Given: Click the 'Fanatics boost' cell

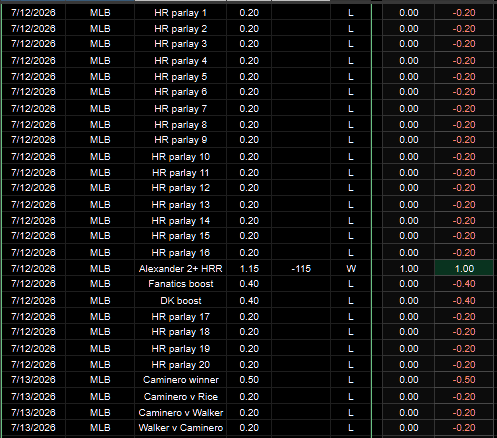Looking at the screenshot, I should (x=180, y=284).
